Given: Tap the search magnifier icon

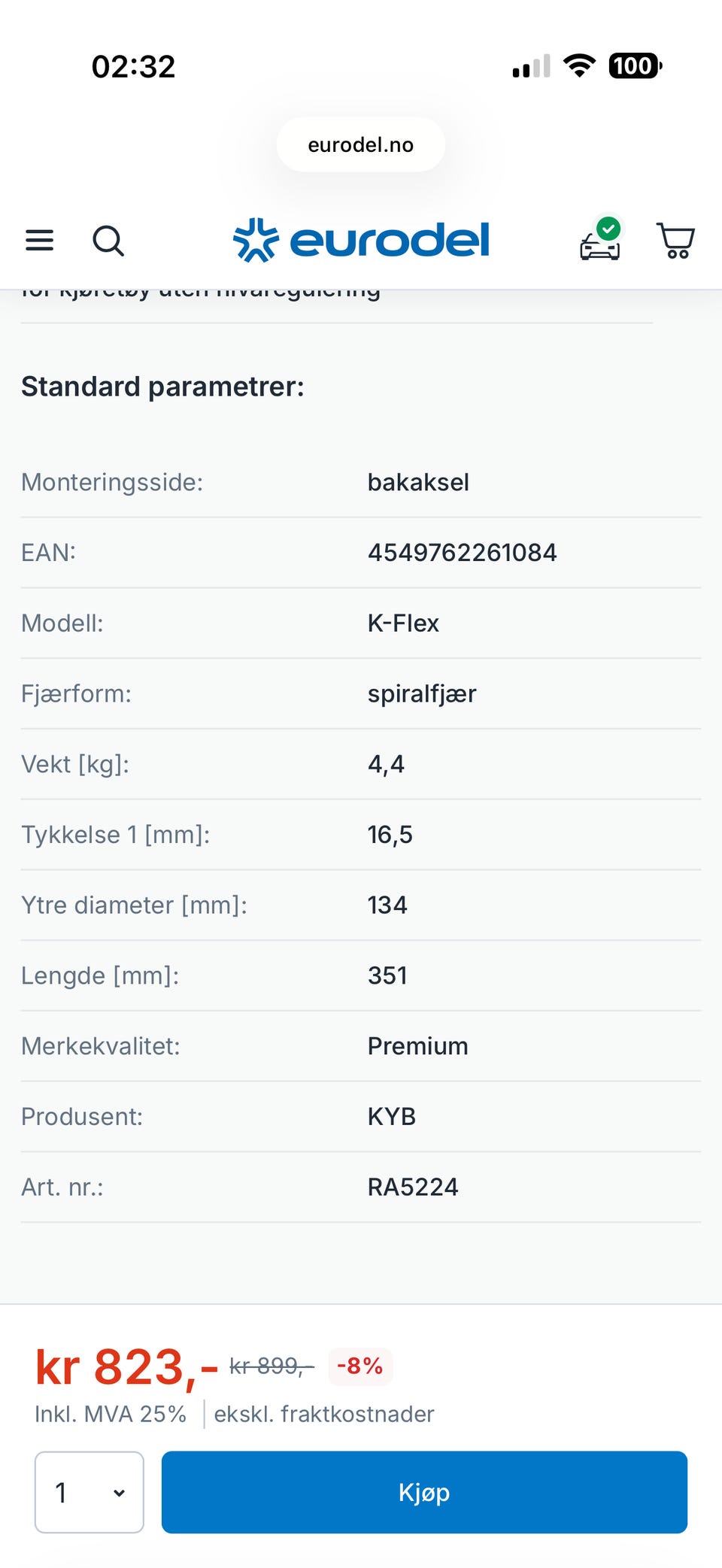Looking at the screenshot, I should pyautogui.click(x=108, y=241).
